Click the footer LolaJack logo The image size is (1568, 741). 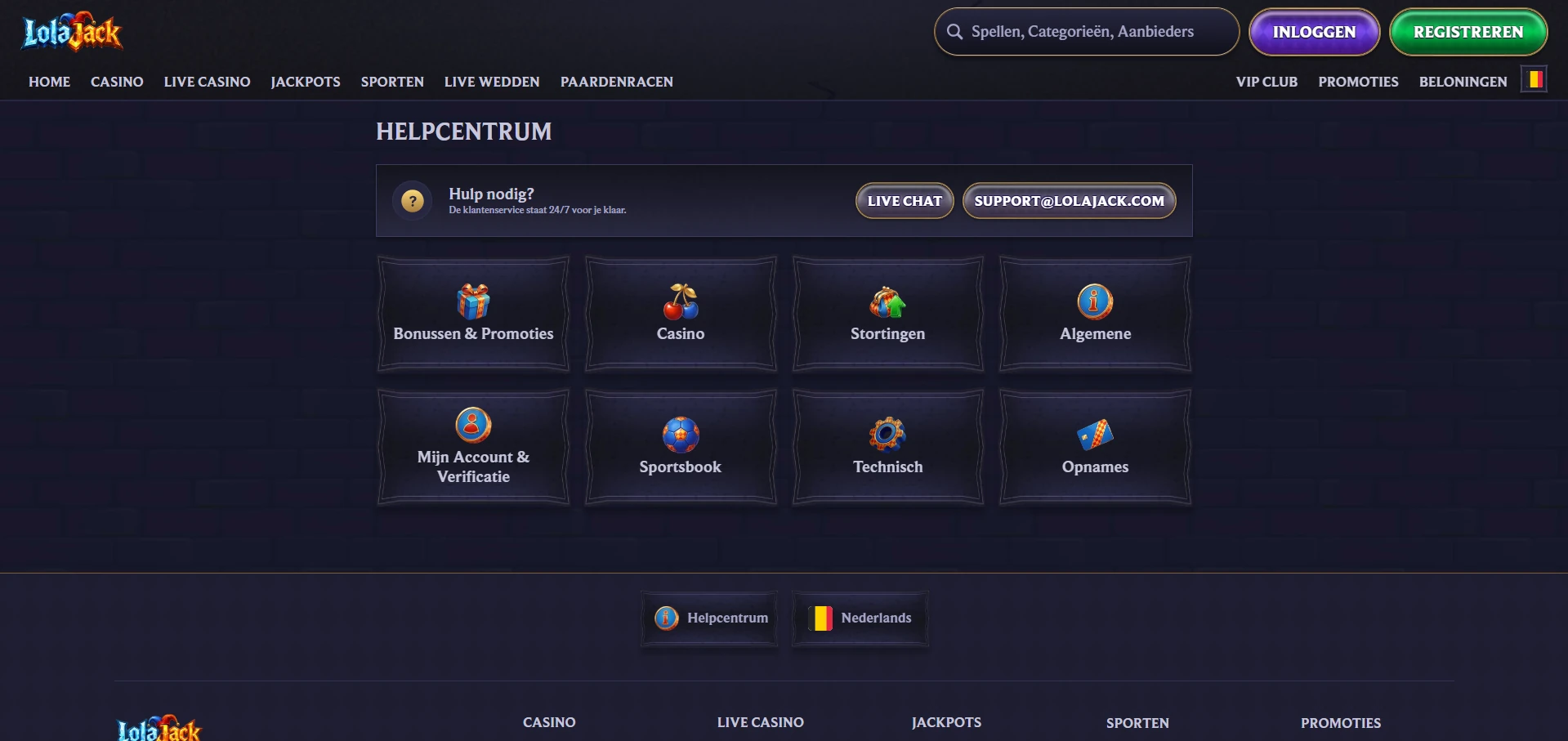[159, 729]
